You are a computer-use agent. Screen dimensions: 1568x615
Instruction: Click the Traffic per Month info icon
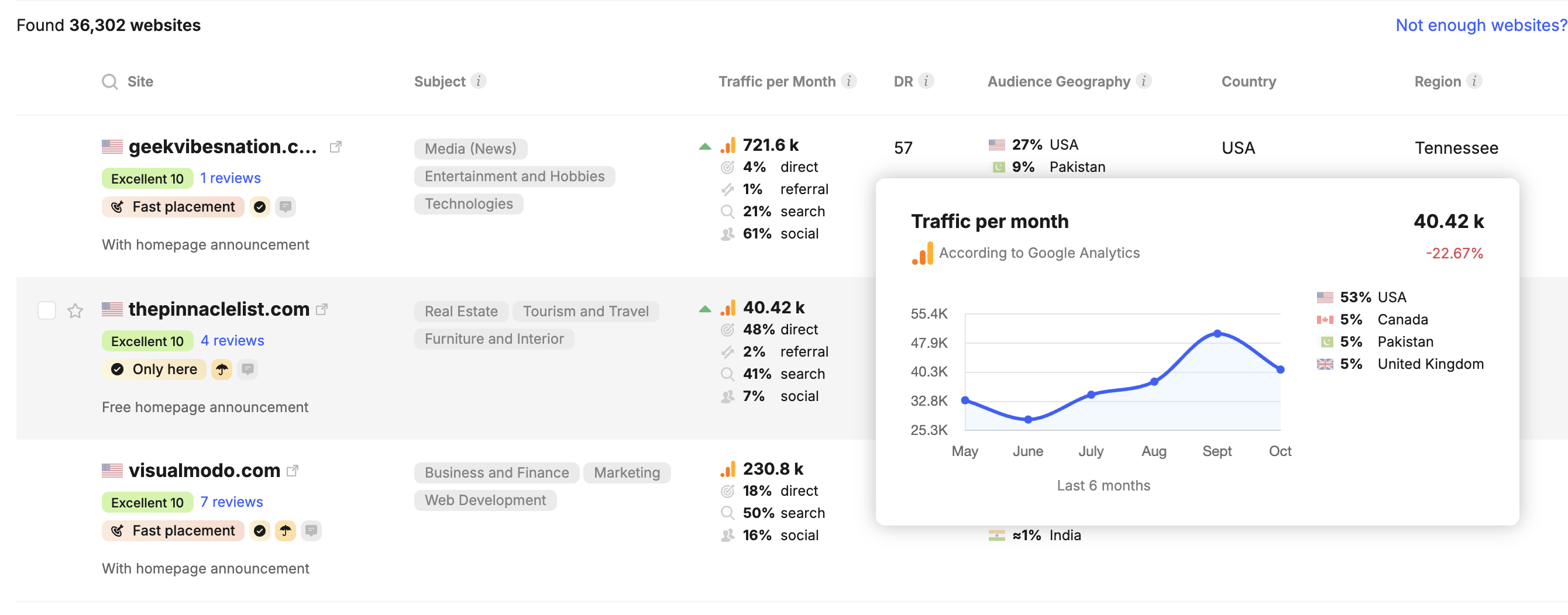[x=848, y=81]
